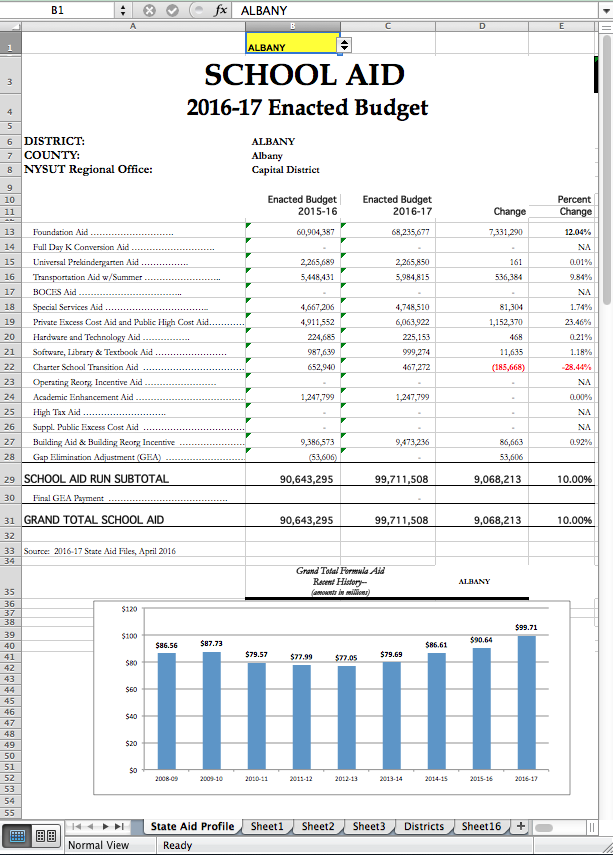Click the horizontal scrollbar thumb at bottom

tap(544, 827)
